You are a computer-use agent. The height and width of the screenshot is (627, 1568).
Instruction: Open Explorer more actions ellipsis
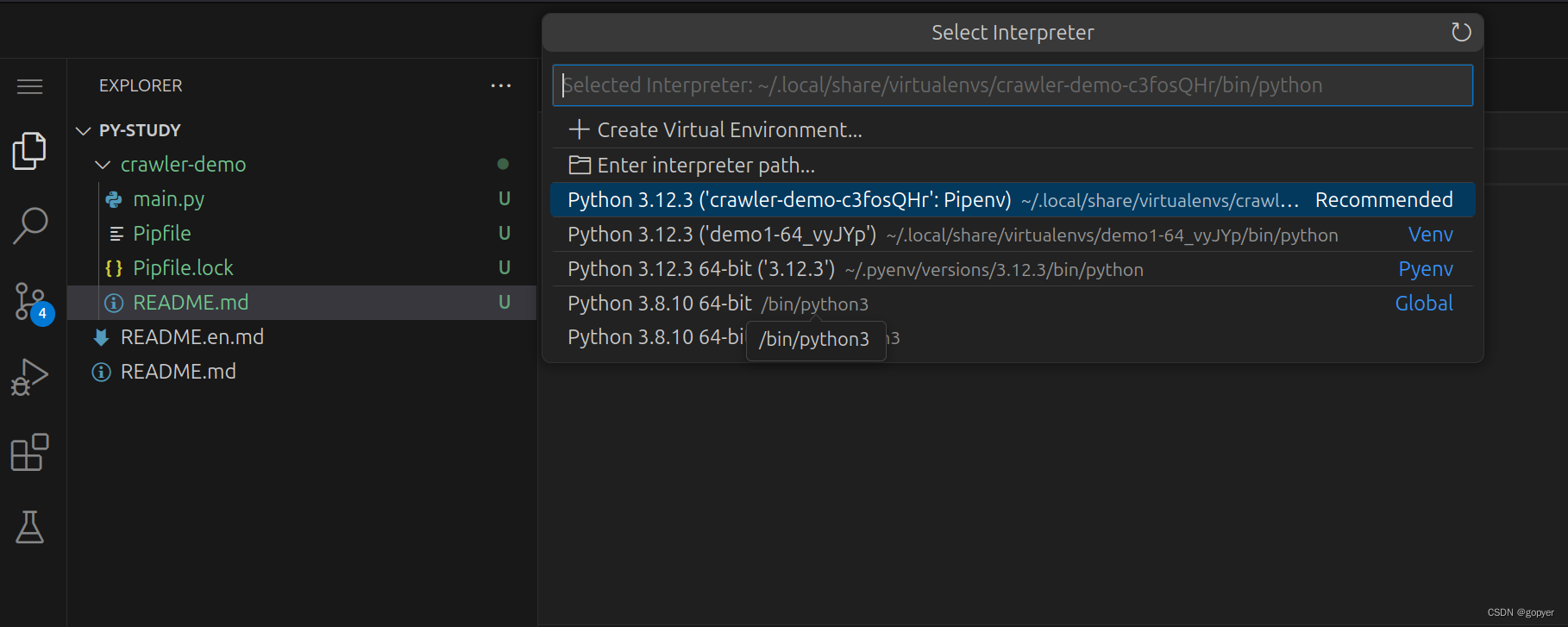(500, 85)
